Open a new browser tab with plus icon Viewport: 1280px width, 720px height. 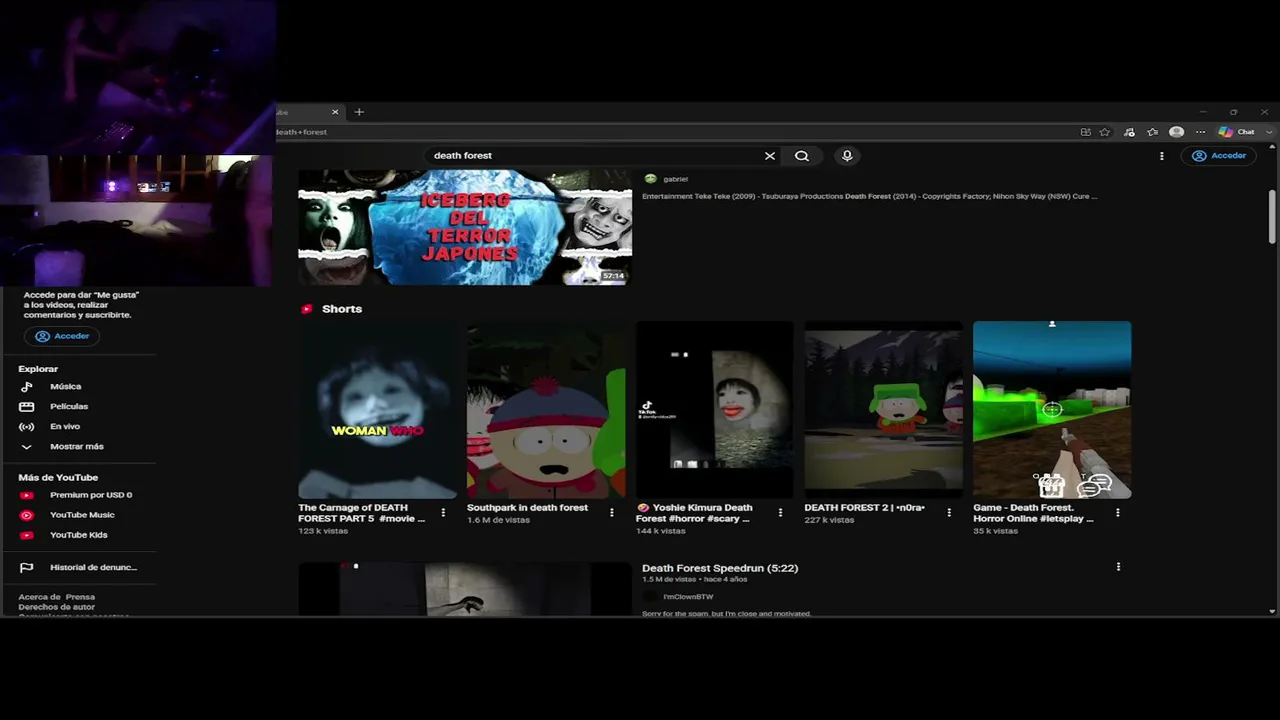coord(359,112)
